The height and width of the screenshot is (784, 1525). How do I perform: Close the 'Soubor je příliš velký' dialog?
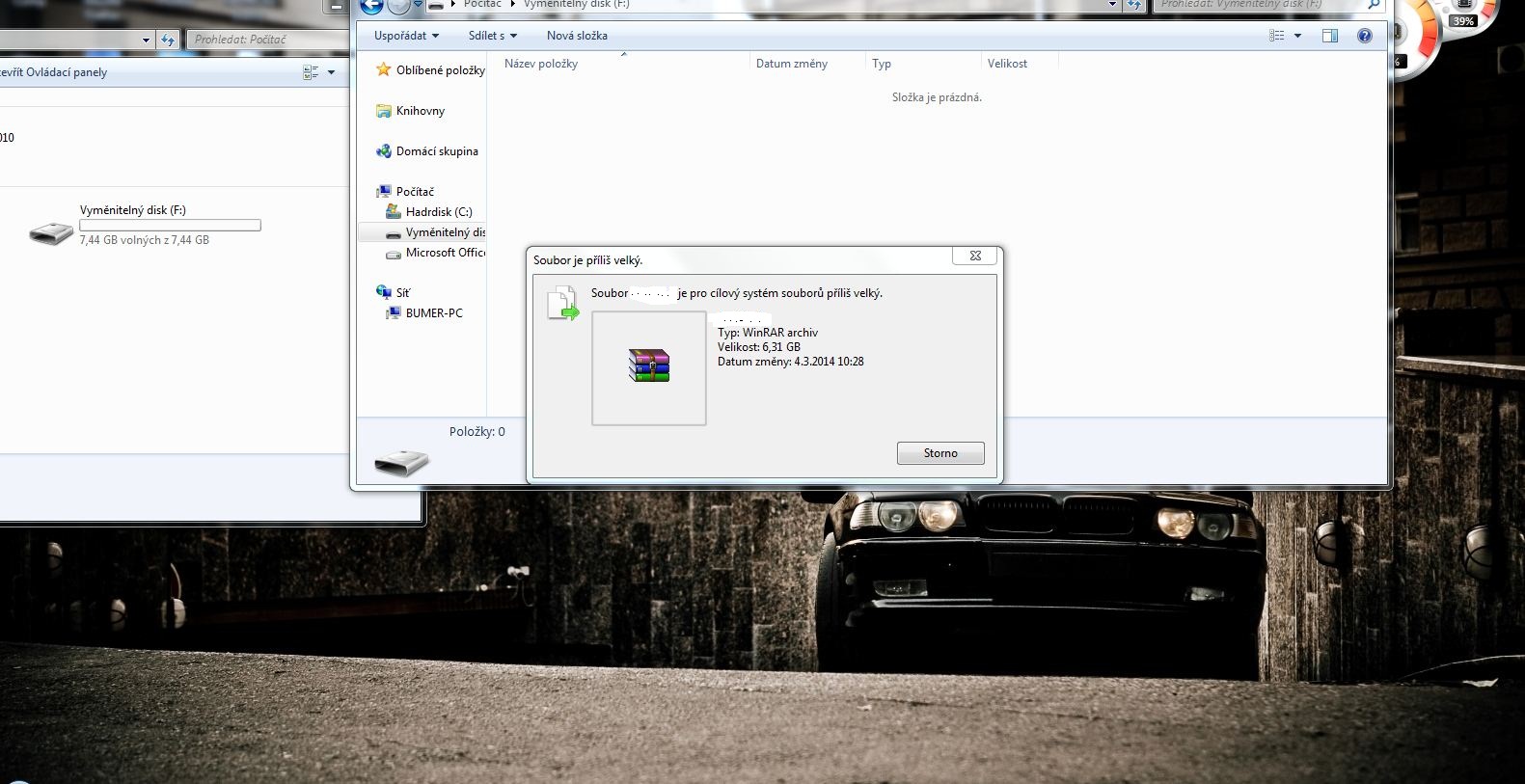click(975, 256)
